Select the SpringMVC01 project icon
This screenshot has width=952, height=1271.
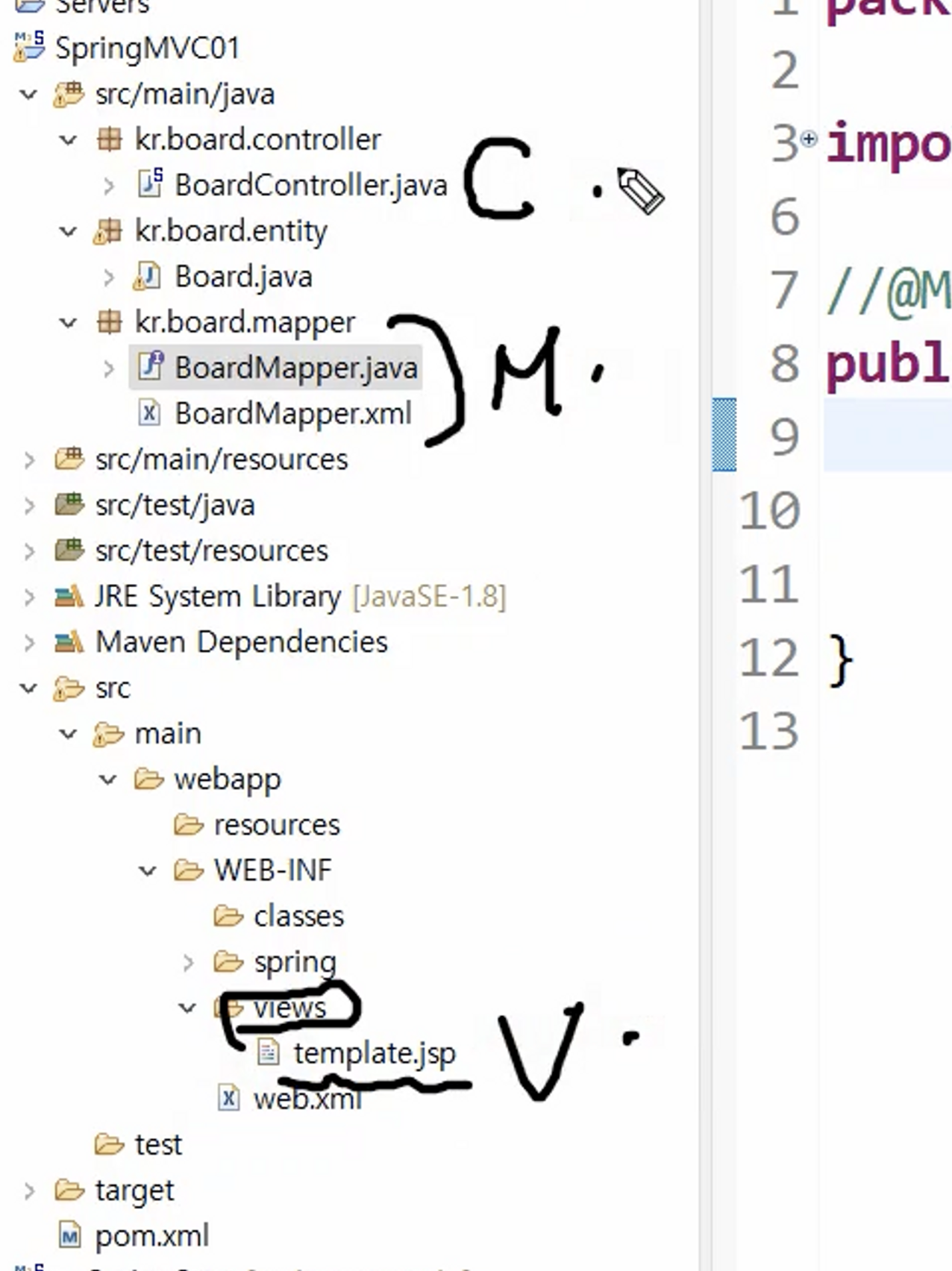[30, 48]
